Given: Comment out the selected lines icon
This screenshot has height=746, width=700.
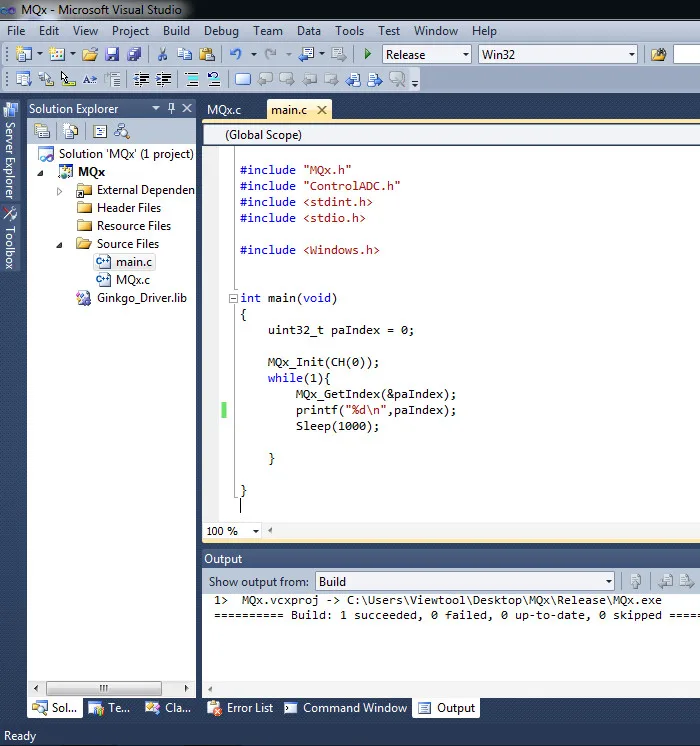Looking at the screenshot, I should [x=191, y=79].
